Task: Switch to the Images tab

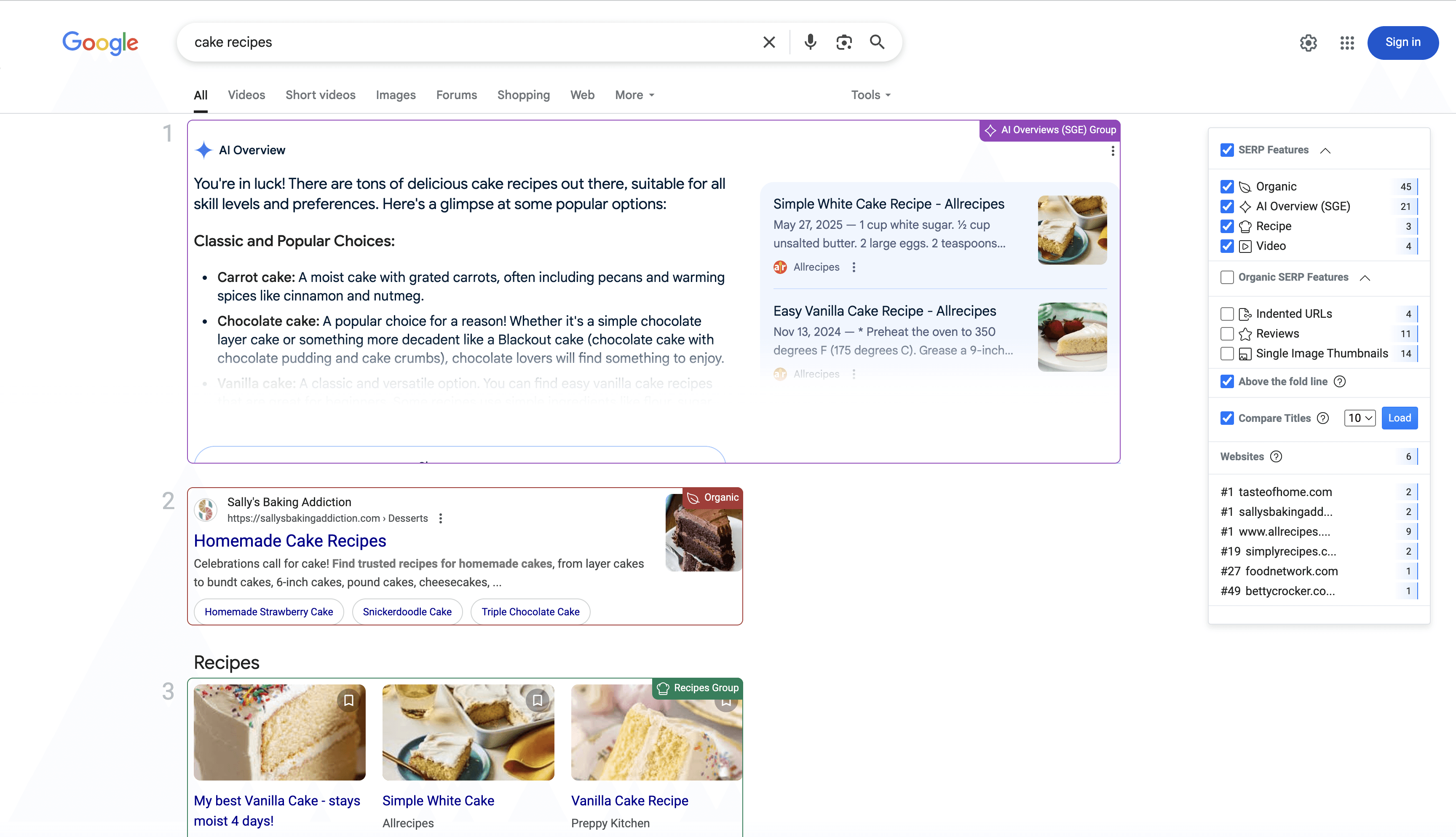Action: [395, 95]
